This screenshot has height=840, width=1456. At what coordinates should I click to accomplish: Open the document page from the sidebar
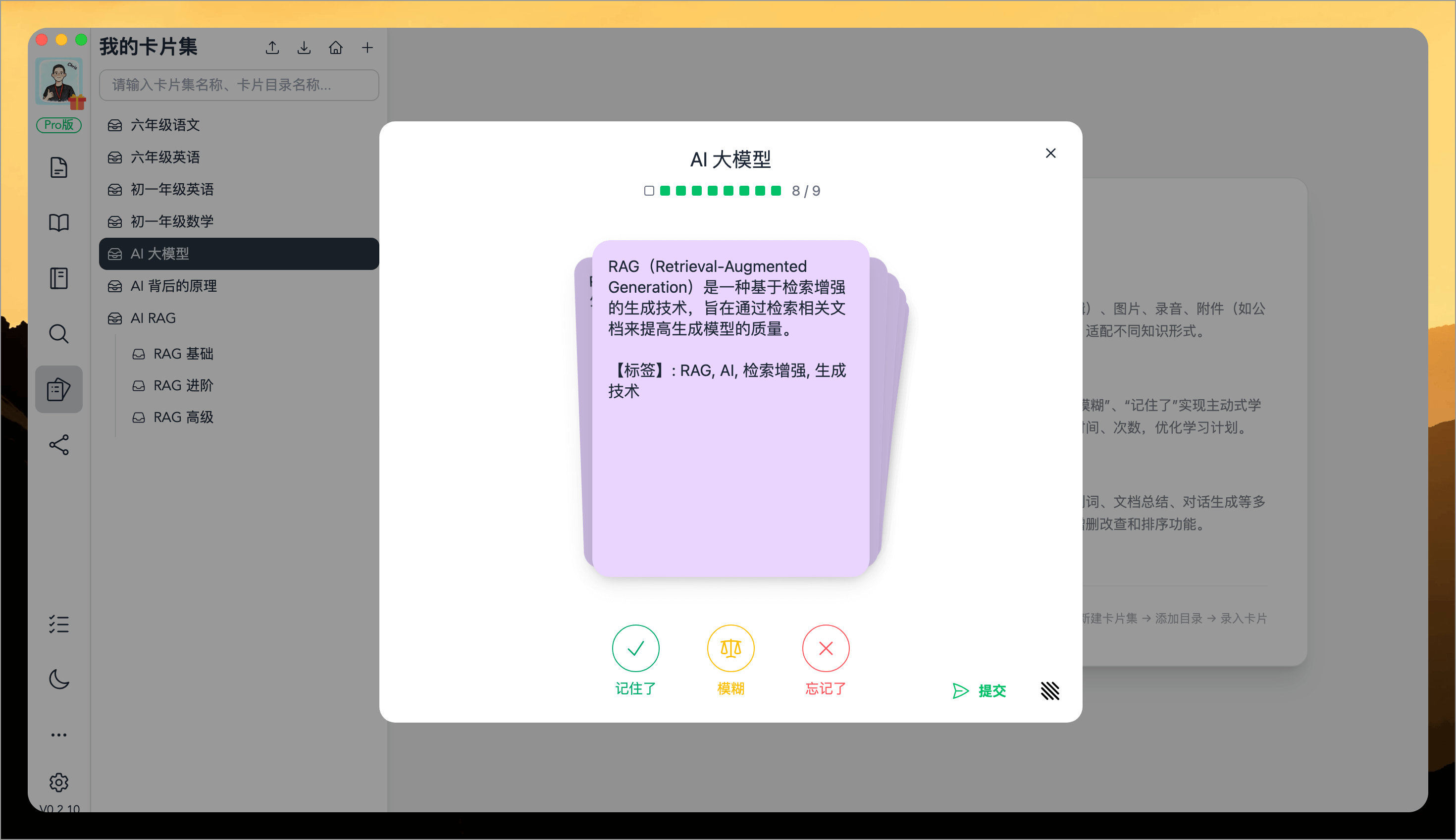pyautogui.click(x=58, y=167)
